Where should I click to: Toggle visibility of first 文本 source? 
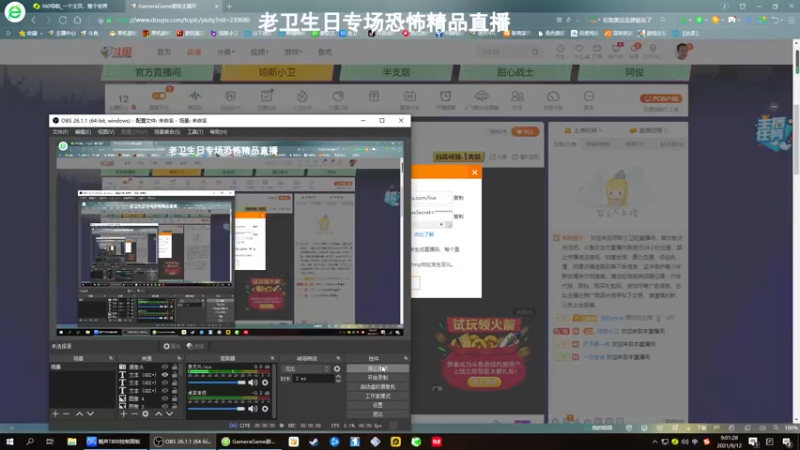165,374
